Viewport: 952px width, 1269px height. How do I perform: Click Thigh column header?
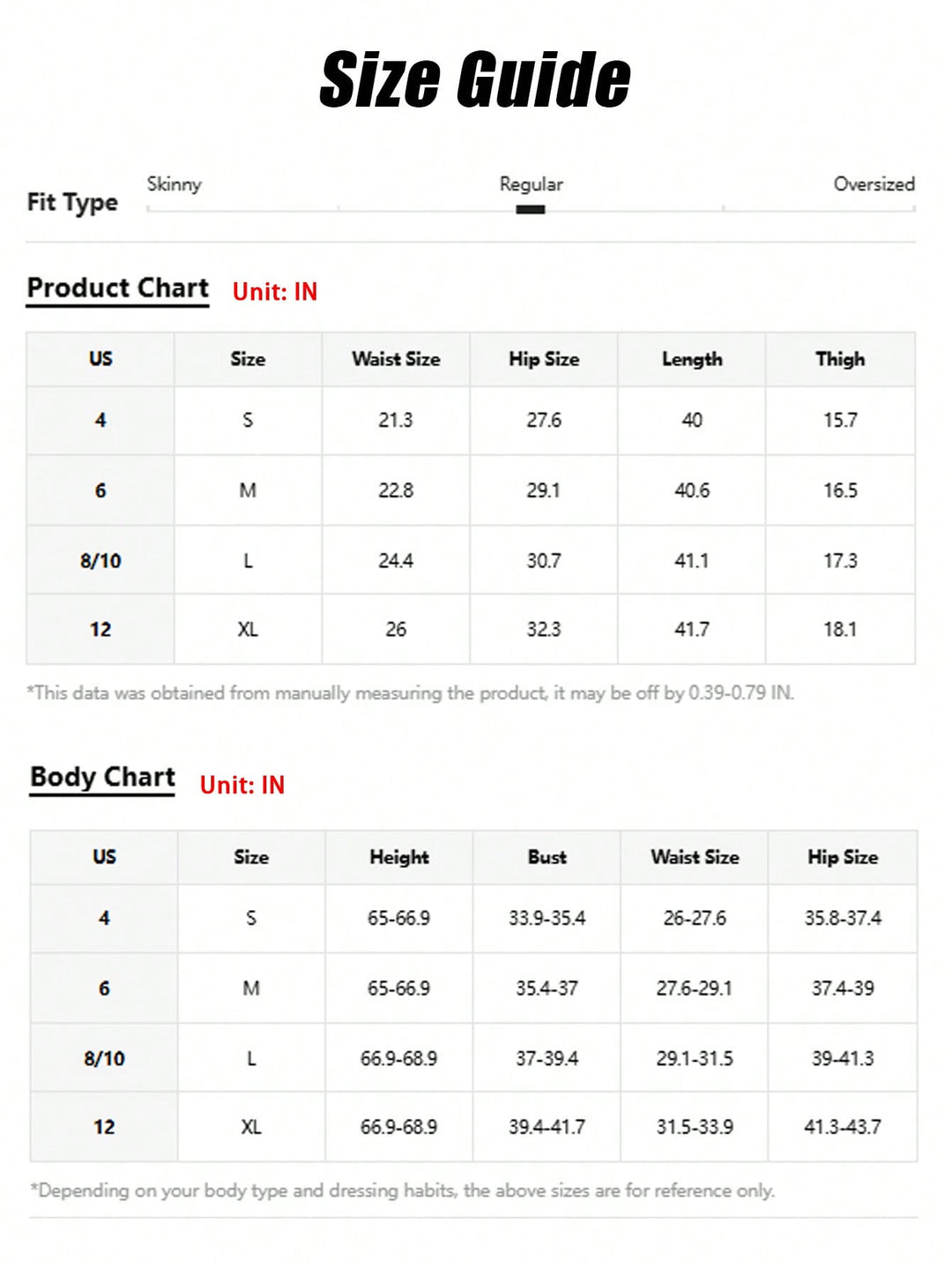(x=840, y=359)
